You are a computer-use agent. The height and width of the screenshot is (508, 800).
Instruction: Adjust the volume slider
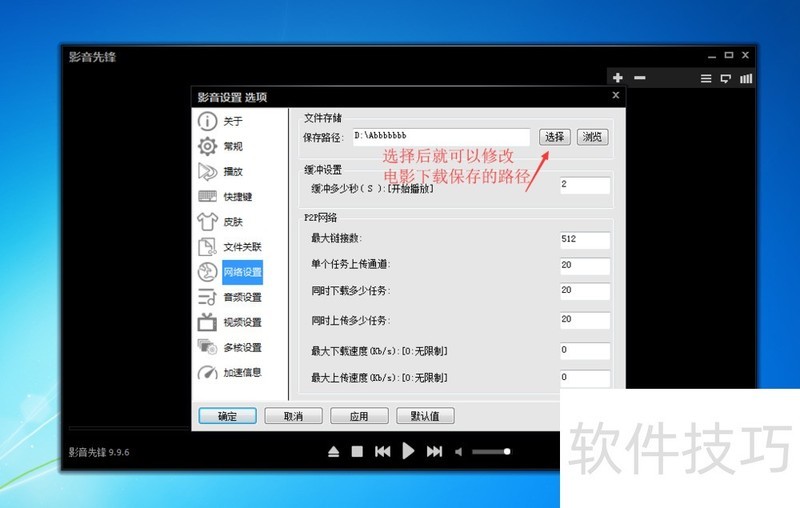tap(491, 451)
